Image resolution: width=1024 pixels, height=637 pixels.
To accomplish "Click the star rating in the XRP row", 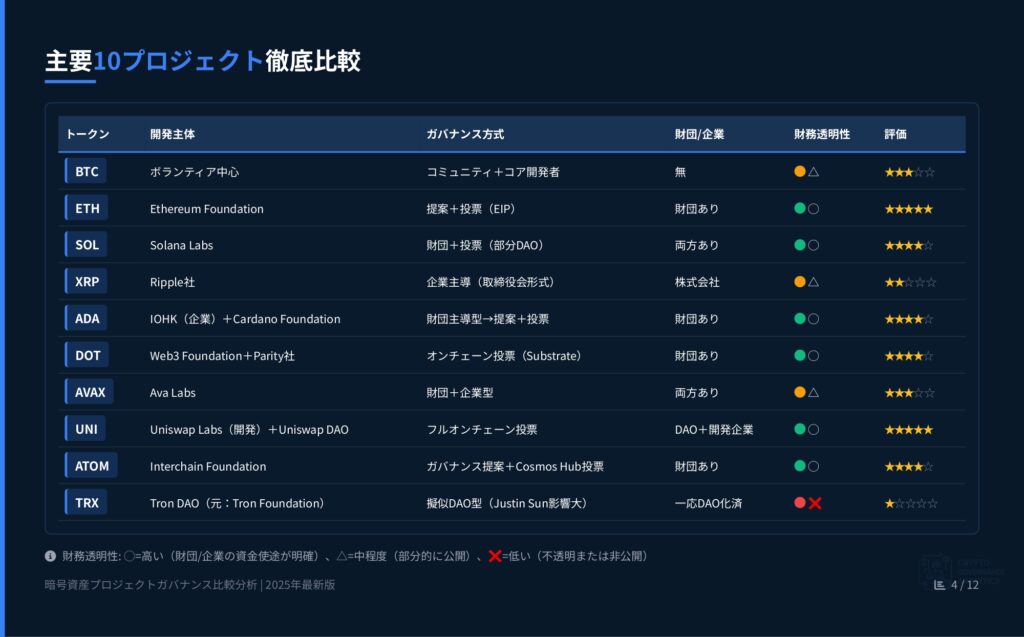I will click(x=910, y=282).
